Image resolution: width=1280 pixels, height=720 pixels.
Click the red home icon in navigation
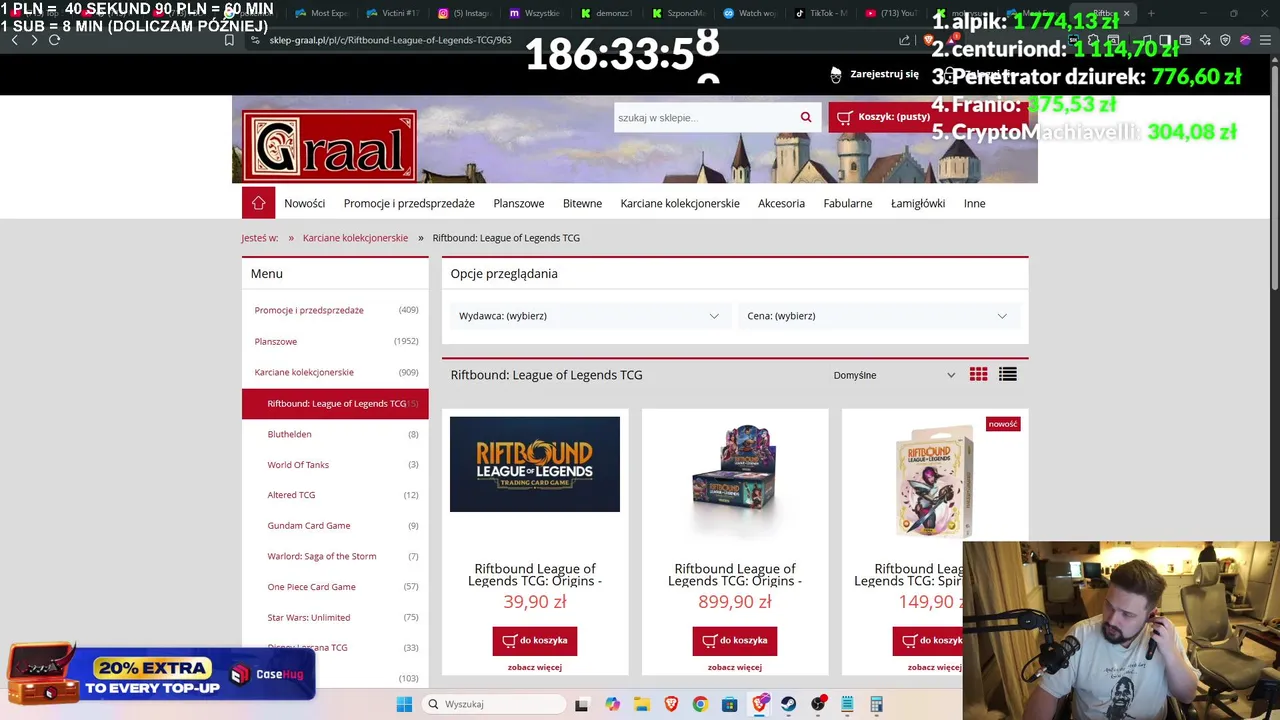point(258,203)
